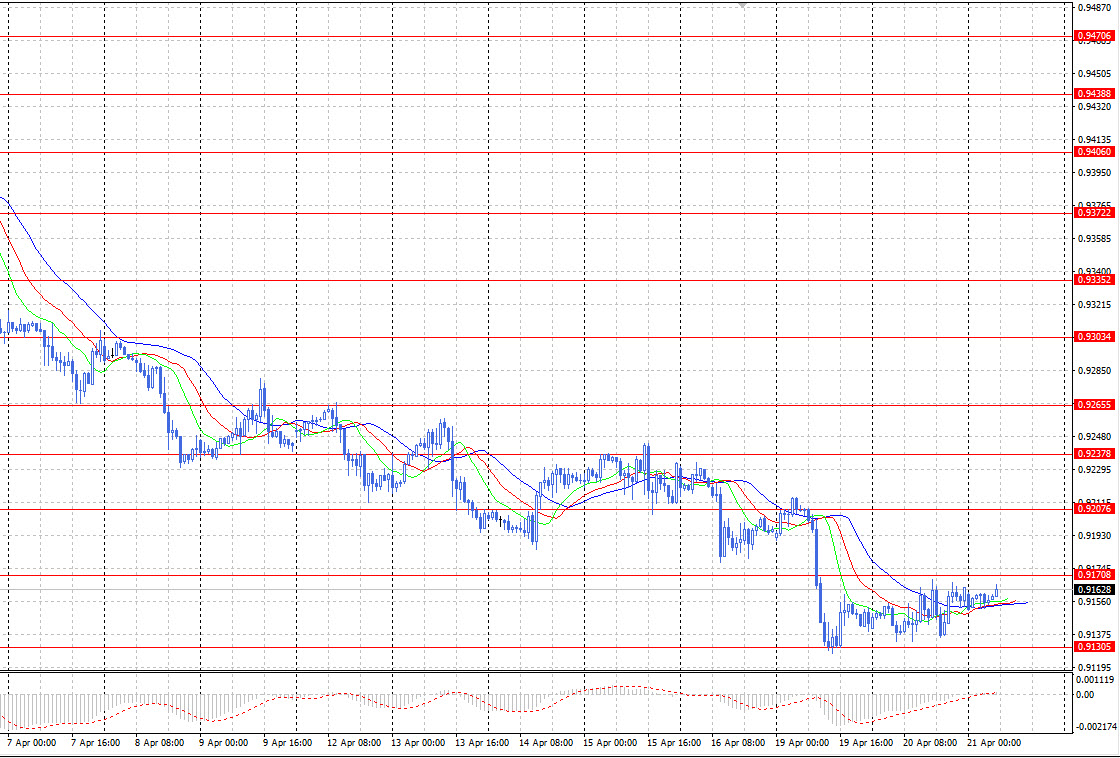Click the 14 Apr 08:00 time label
The height and width of the screenshot is (758, 1120).
pos(546,743)
